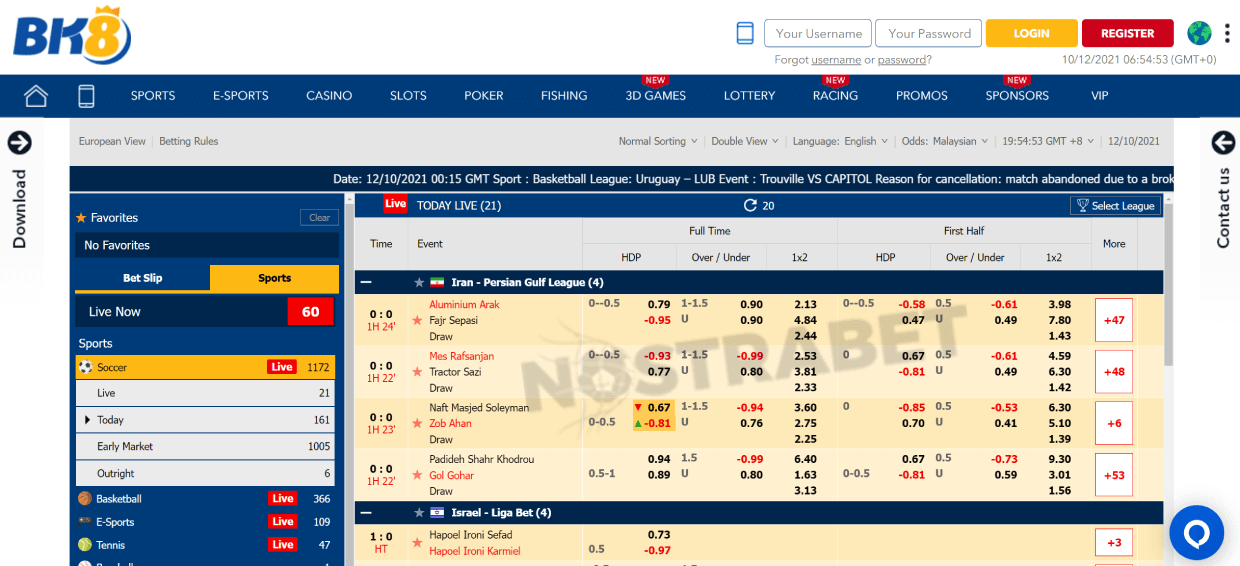The height and width of the screenshot is (566, 1240).
Task: Click the LOGIN button
Action: [1031, 33]
